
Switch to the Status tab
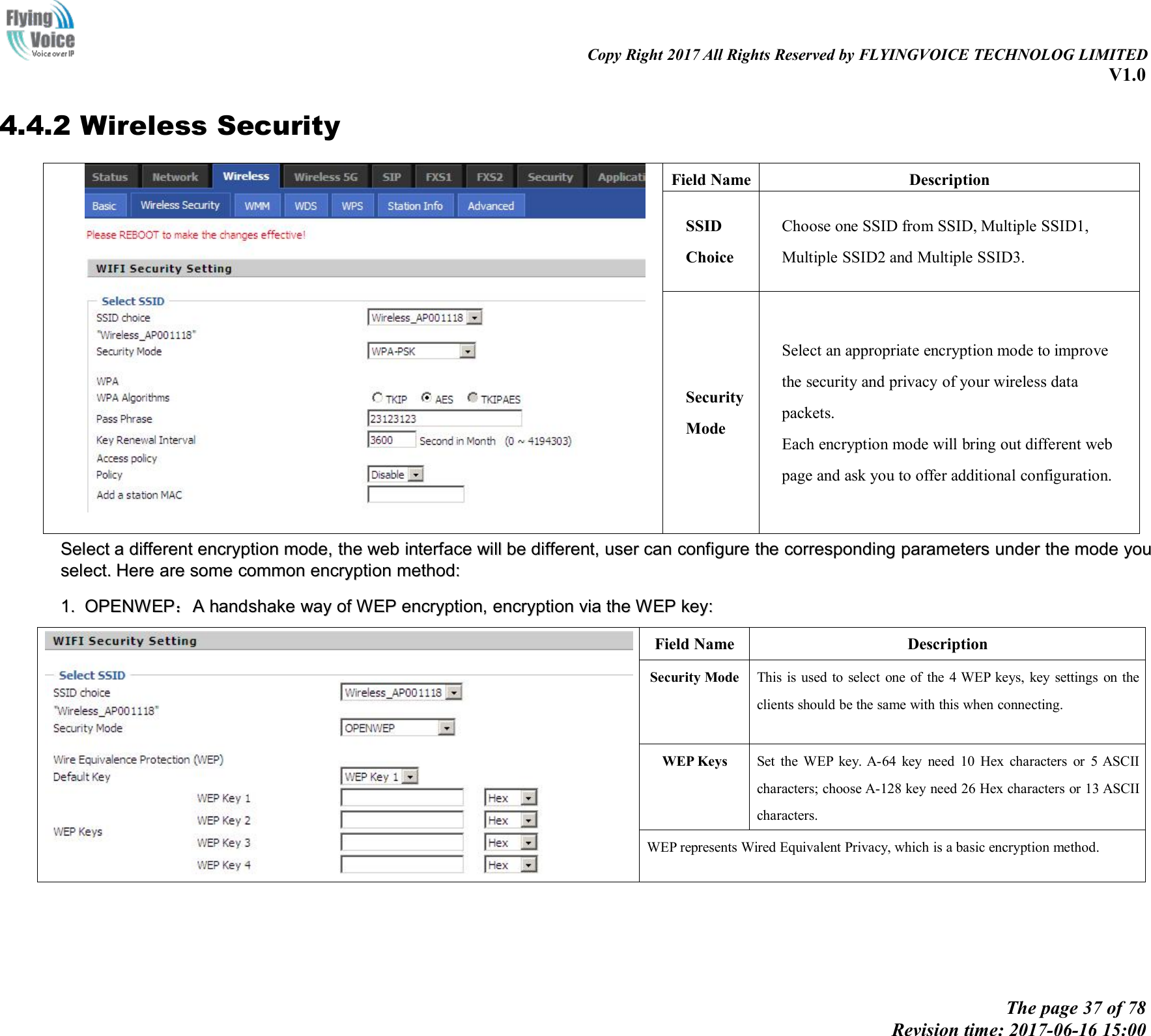110,176
